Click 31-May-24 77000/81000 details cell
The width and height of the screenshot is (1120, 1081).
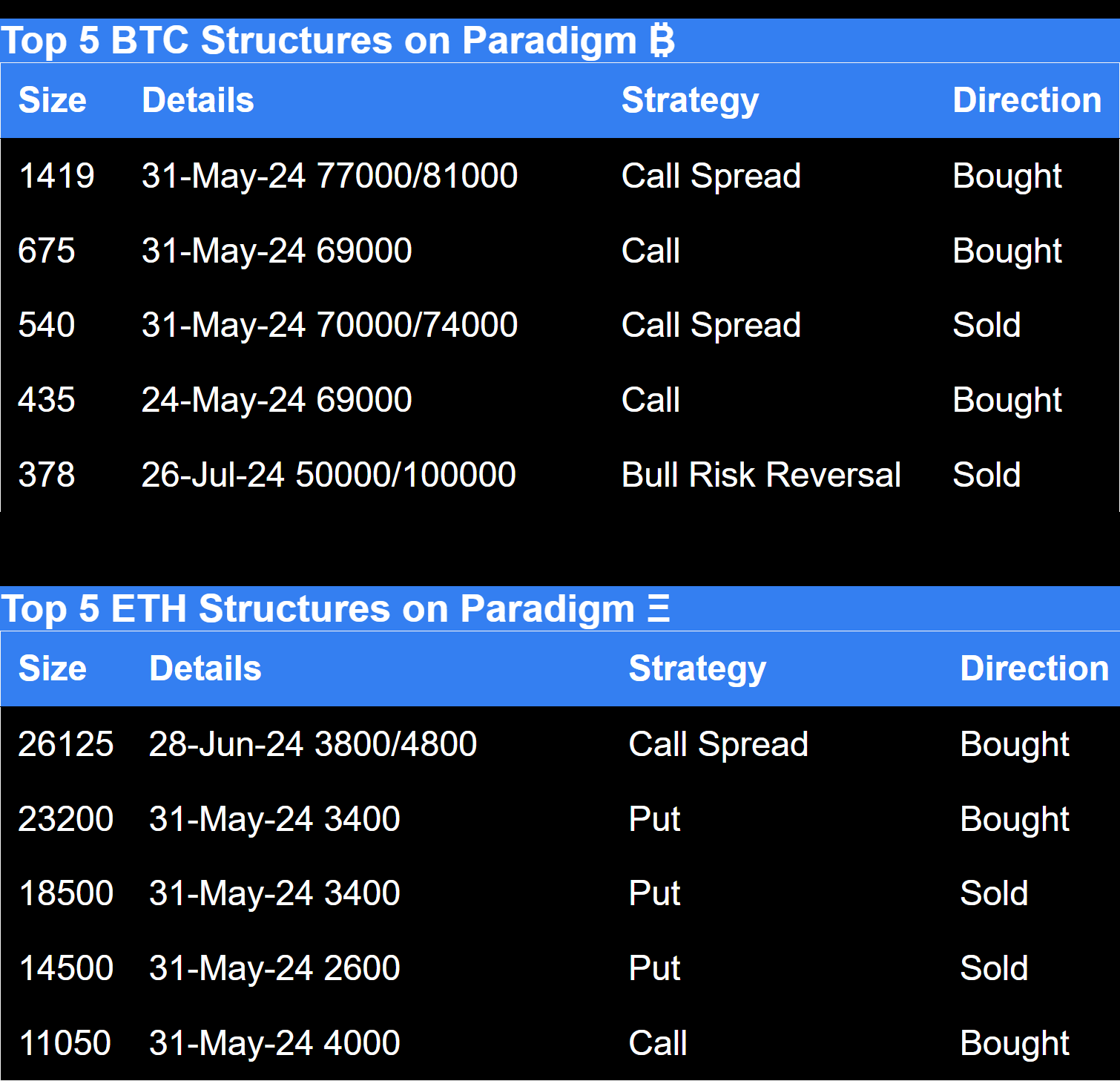click(x=329, y=176)
